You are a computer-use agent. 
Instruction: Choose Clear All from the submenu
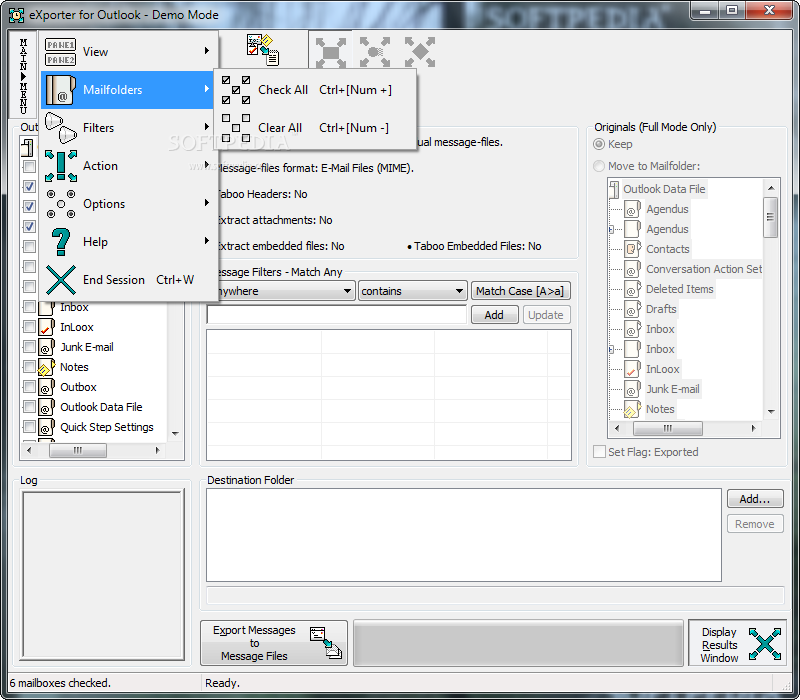(315, 128)
